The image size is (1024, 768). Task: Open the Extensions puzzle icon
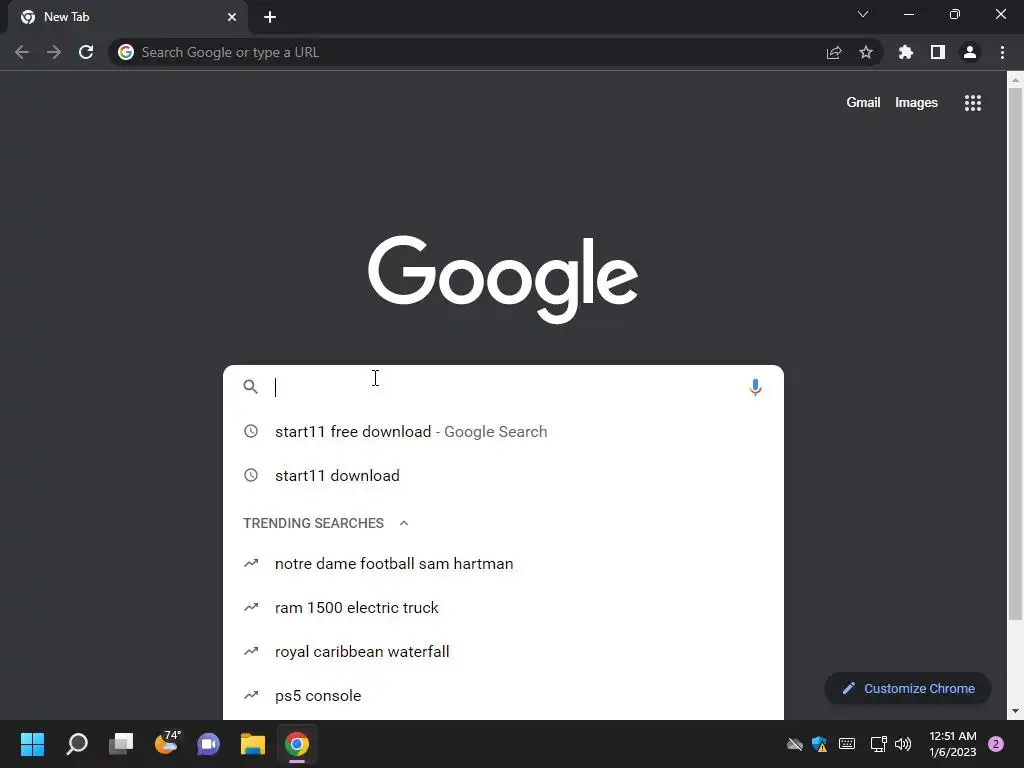pyautogui.click(x=905, y=52)
